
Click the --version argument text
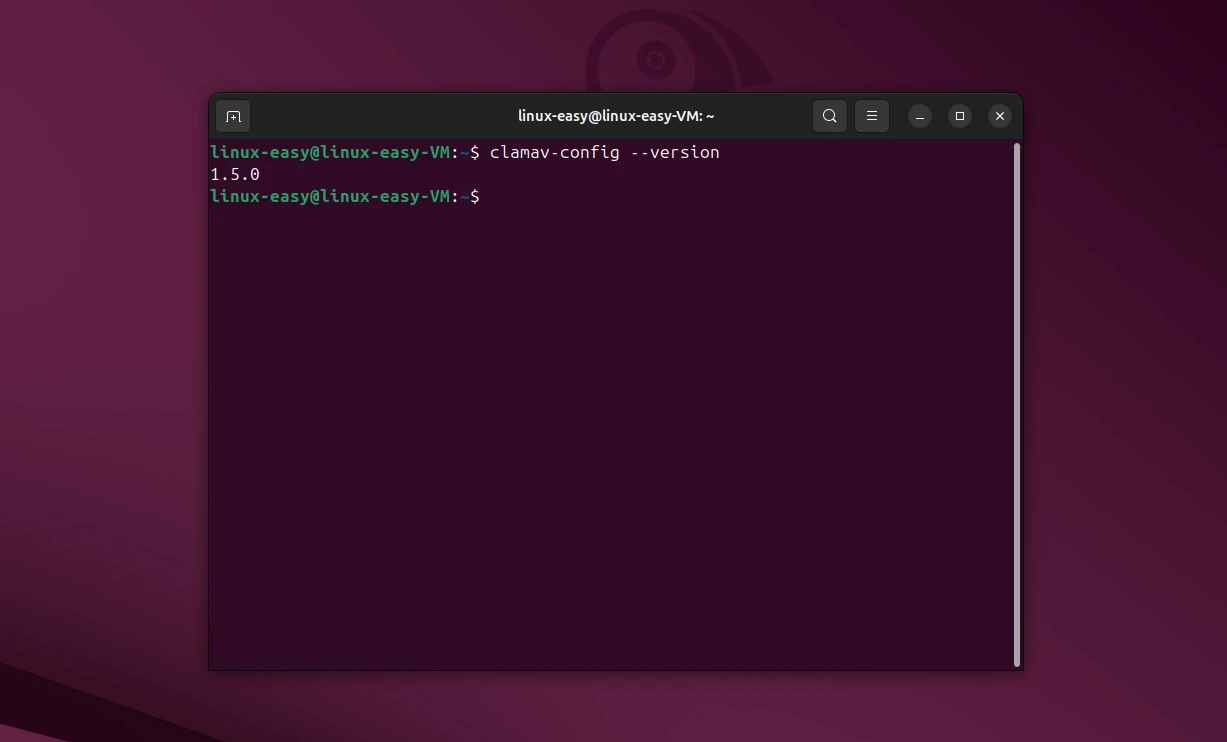click(x=677, y=152)
